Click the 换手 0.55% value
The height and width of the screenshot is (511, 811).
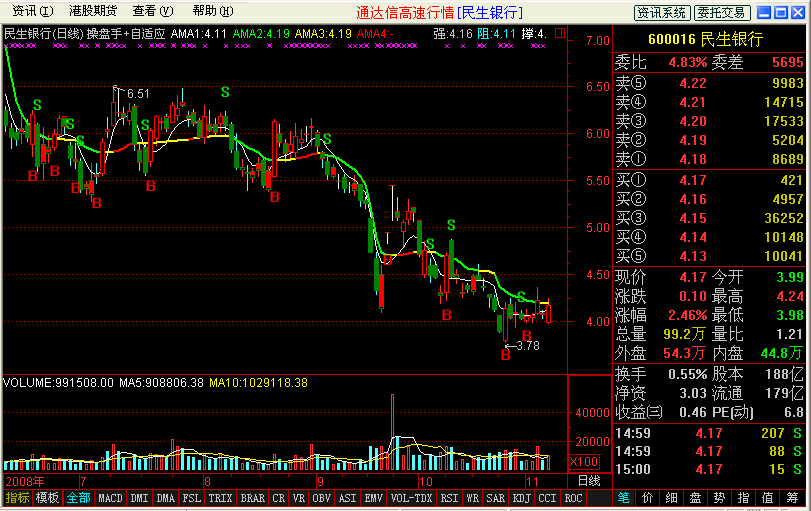pos(687,374)
